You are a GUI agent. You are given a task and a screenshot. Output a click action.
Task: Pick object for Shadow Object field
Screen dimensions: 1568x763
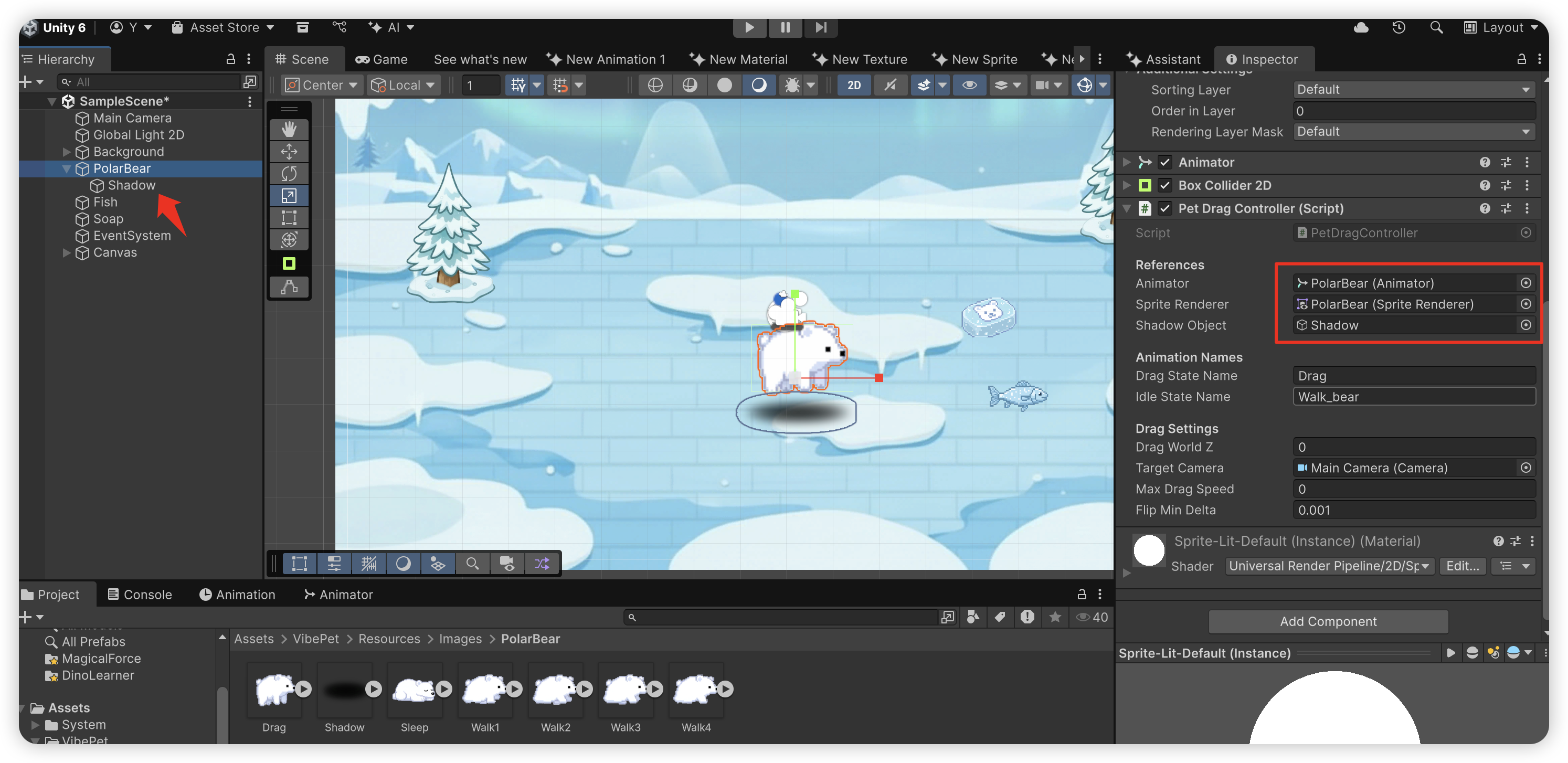(1525, 325)
